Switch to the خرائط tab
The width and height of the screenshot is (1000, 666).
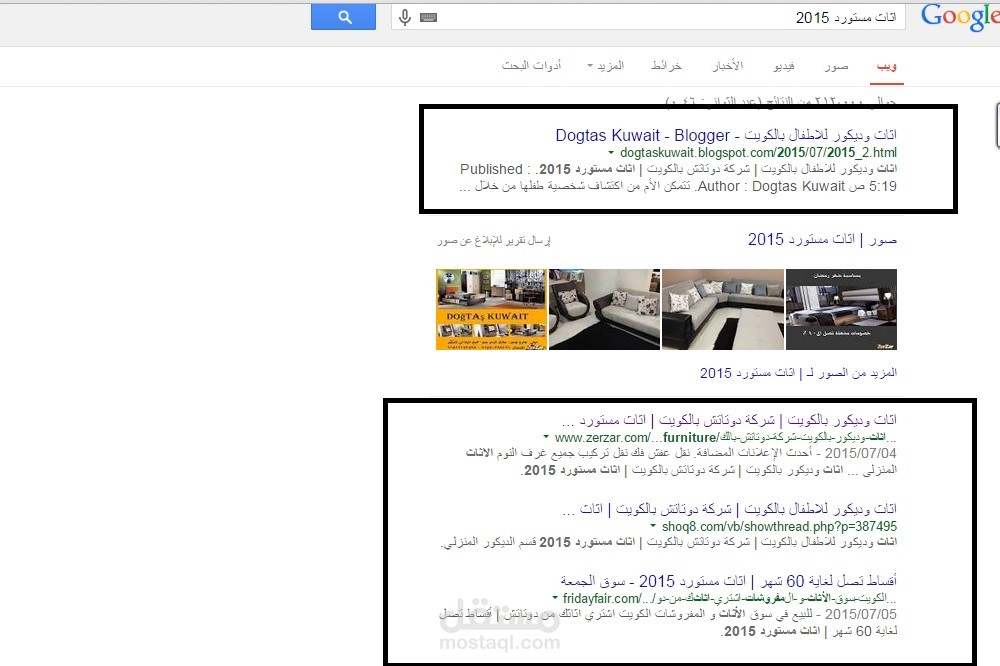(666, 66)
